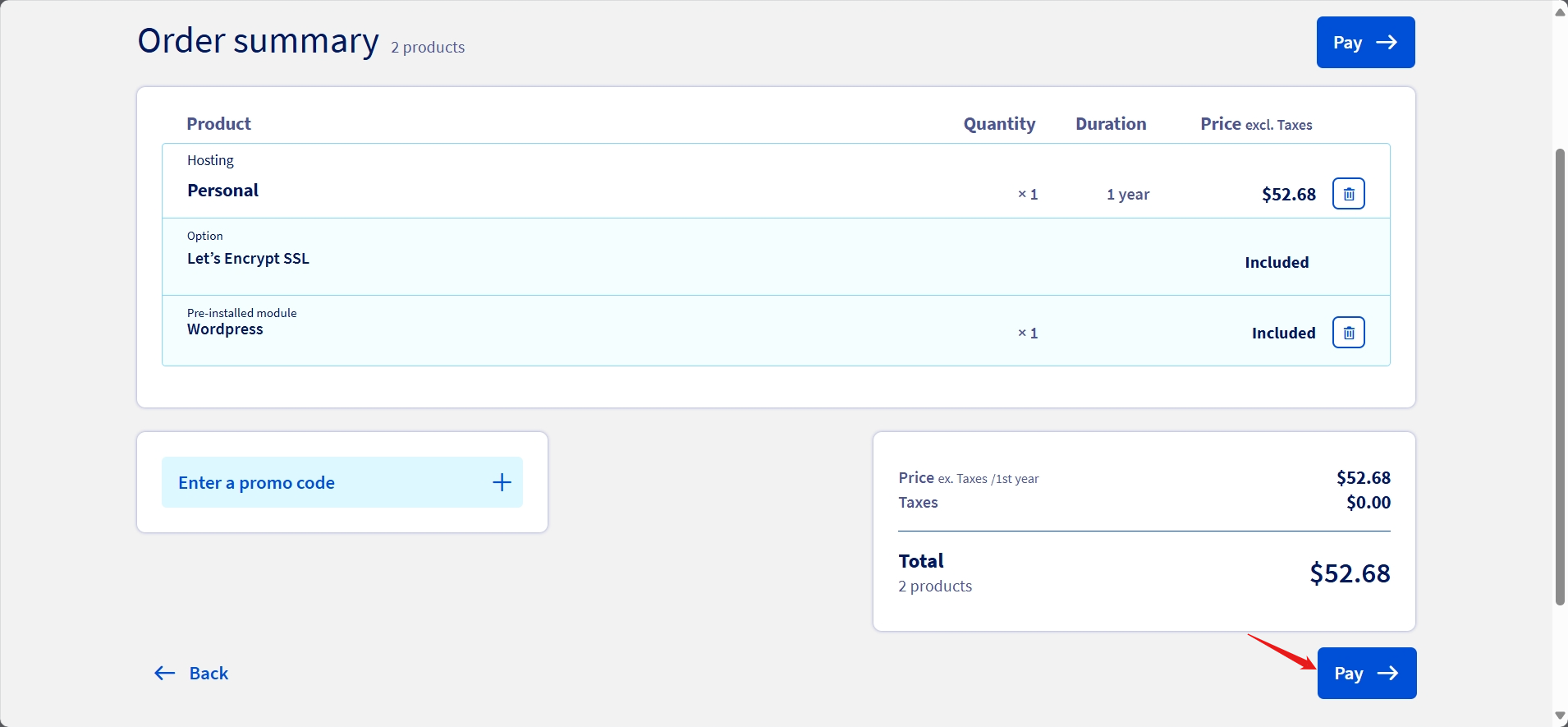Click the large $52.68 total amount

point(1350,573)
